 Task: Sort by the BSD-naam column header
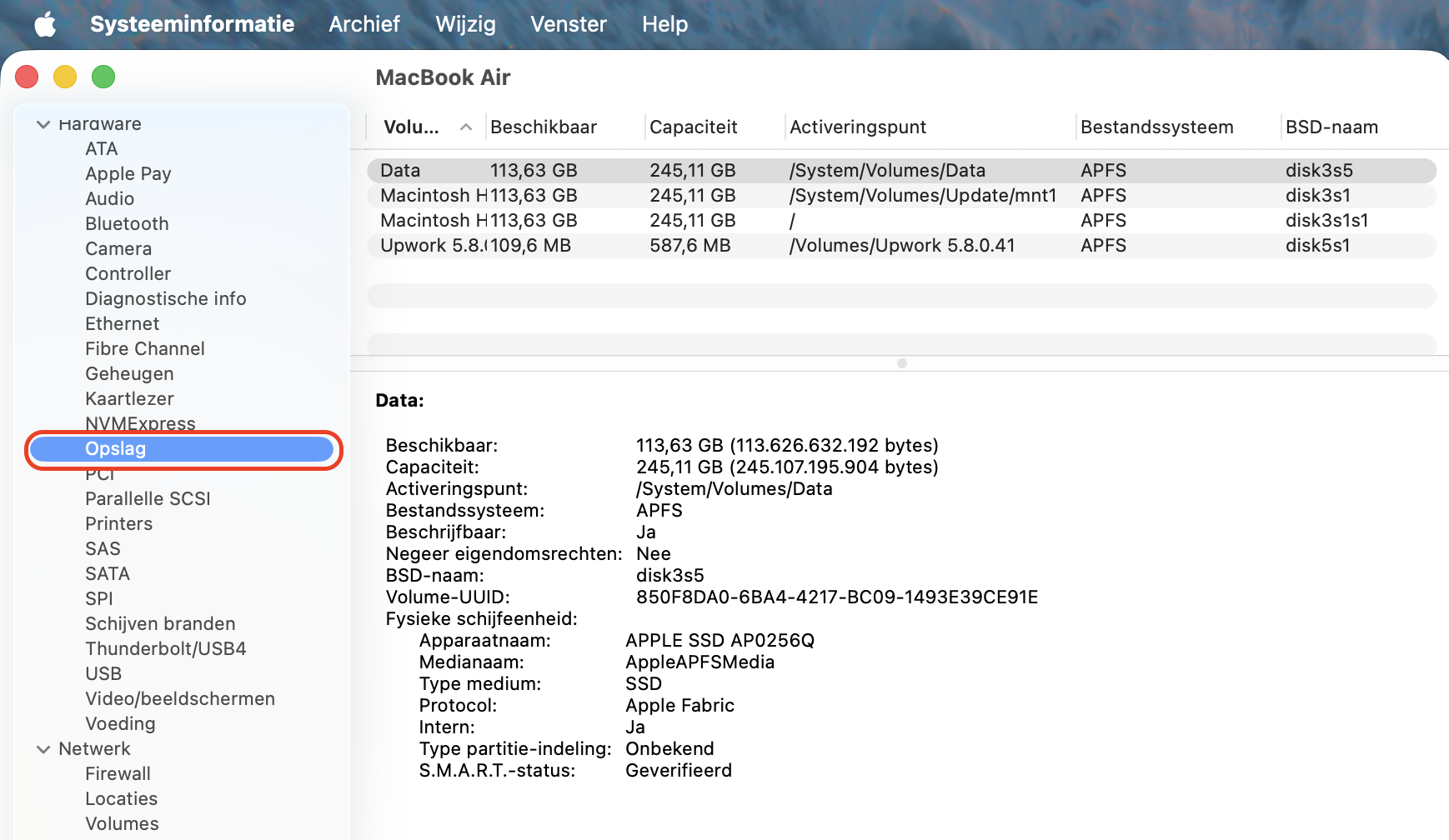(x=1331, y=127)
